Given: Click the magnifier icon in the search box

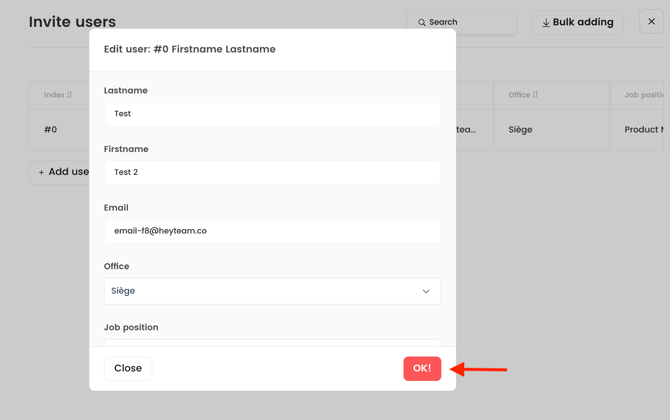Looking at the screenshot, I should pos(422,22).
